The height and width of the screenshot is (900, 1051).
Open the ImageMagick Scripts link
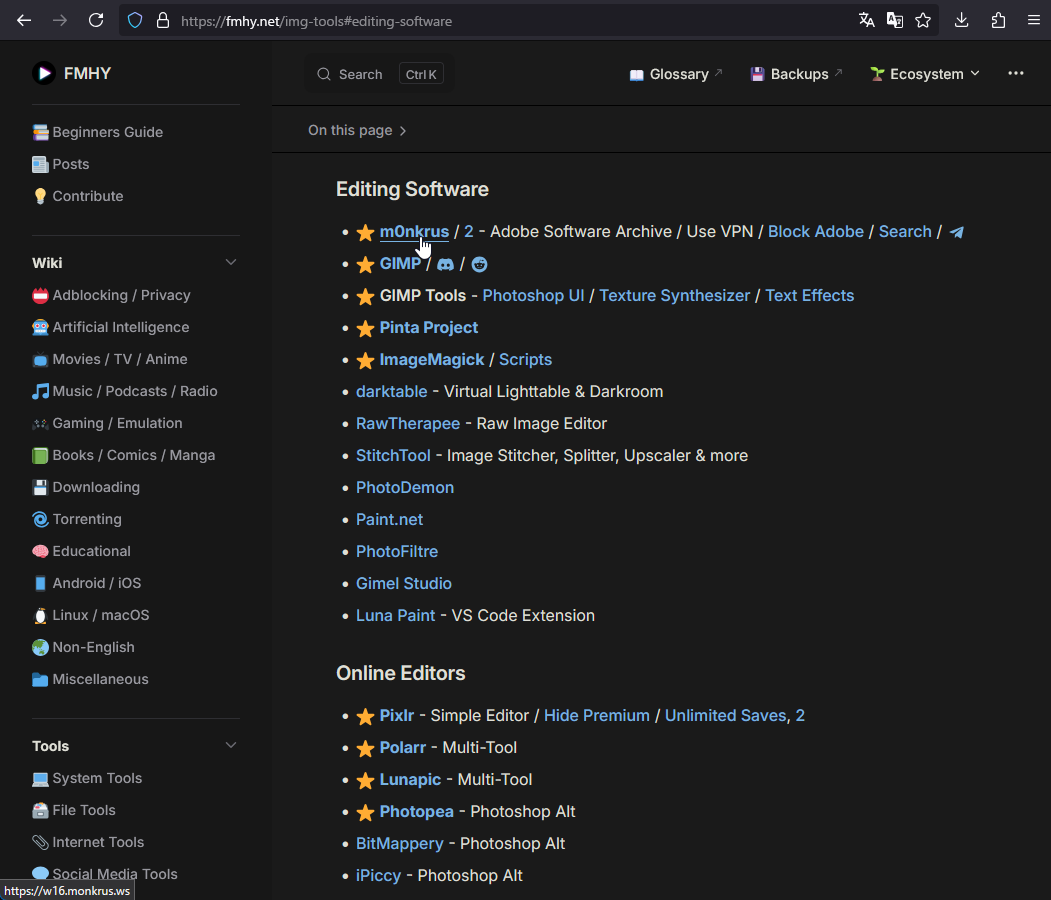click(x=526, y=360)
